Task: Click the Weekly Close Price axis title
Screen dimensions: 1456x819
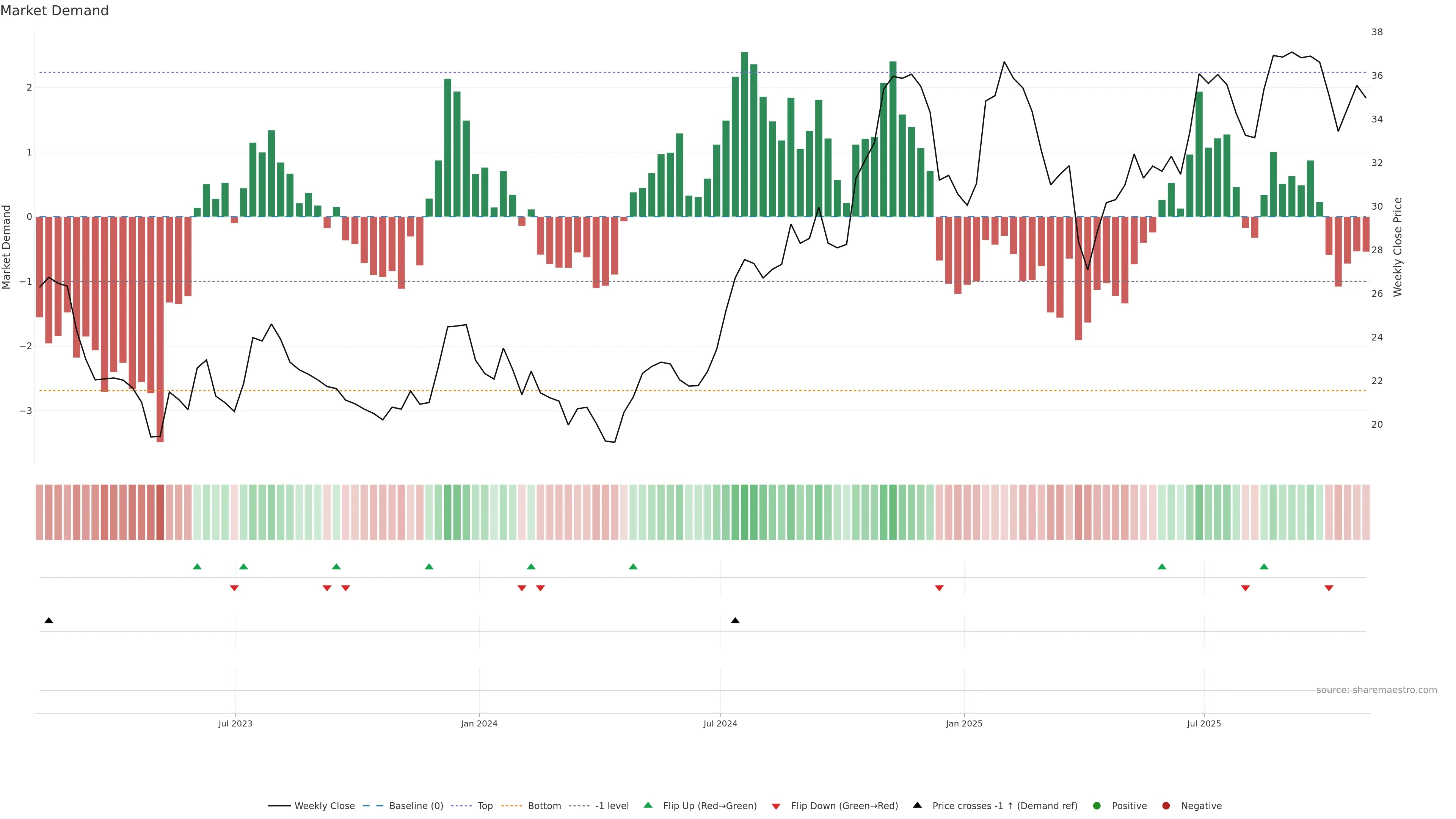Action: pos(1397,247)
